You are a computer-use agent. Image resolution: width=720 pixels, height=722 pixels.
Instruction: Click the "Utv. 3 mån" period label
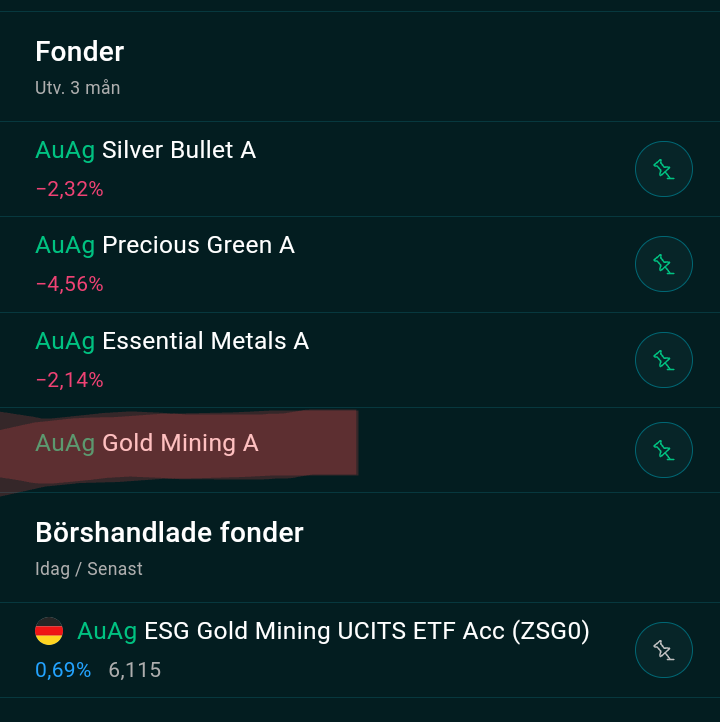78,88
